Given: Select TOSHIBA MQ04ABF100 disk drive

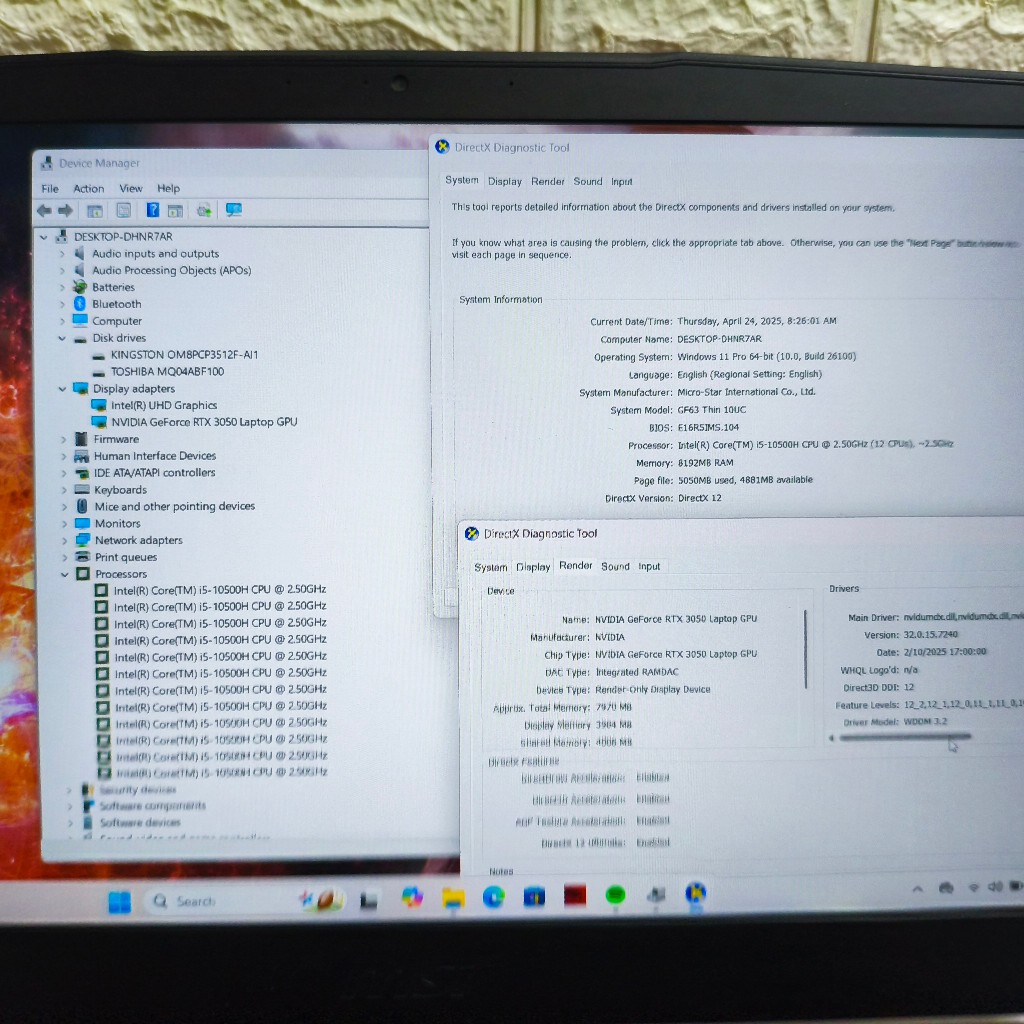Looking at the screenshot, I should pos(167,372).
